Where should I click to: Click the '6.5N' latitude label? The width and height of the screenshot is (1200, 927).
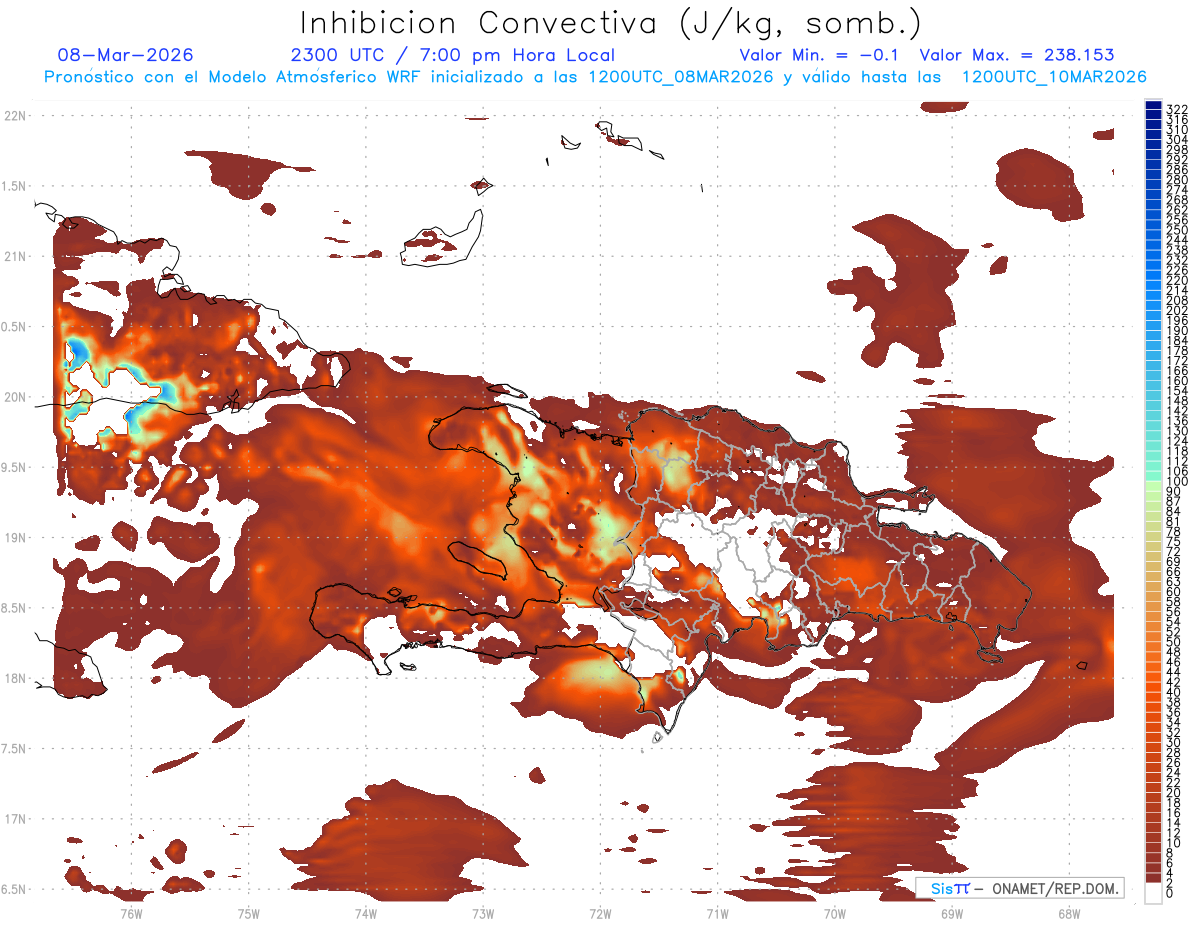pyautogui.click(x=15, y=889)
